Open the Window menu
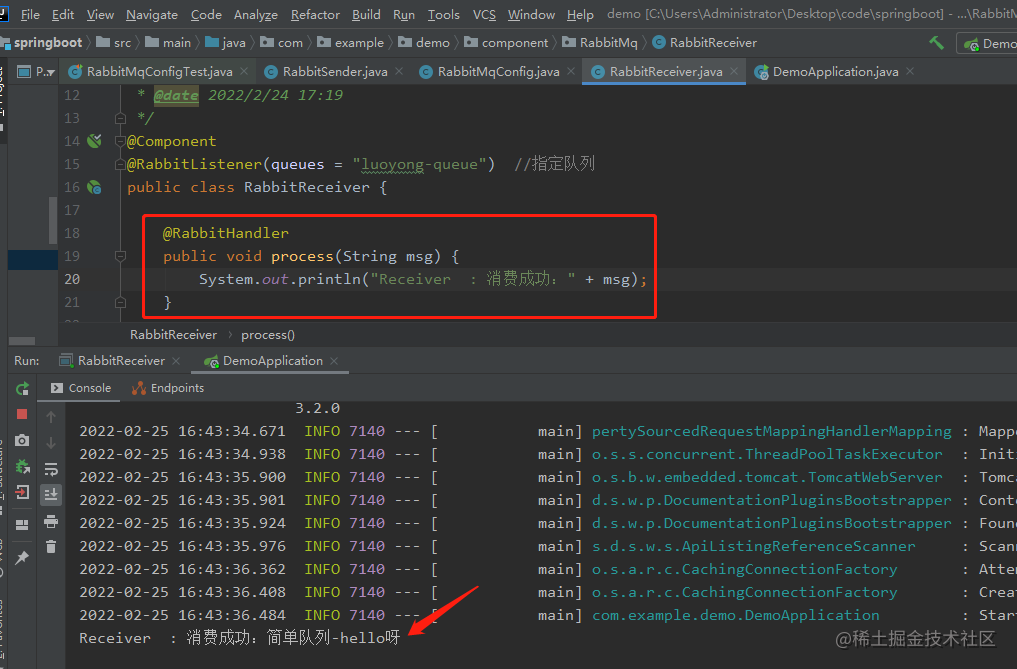 [x=531, y=14]
